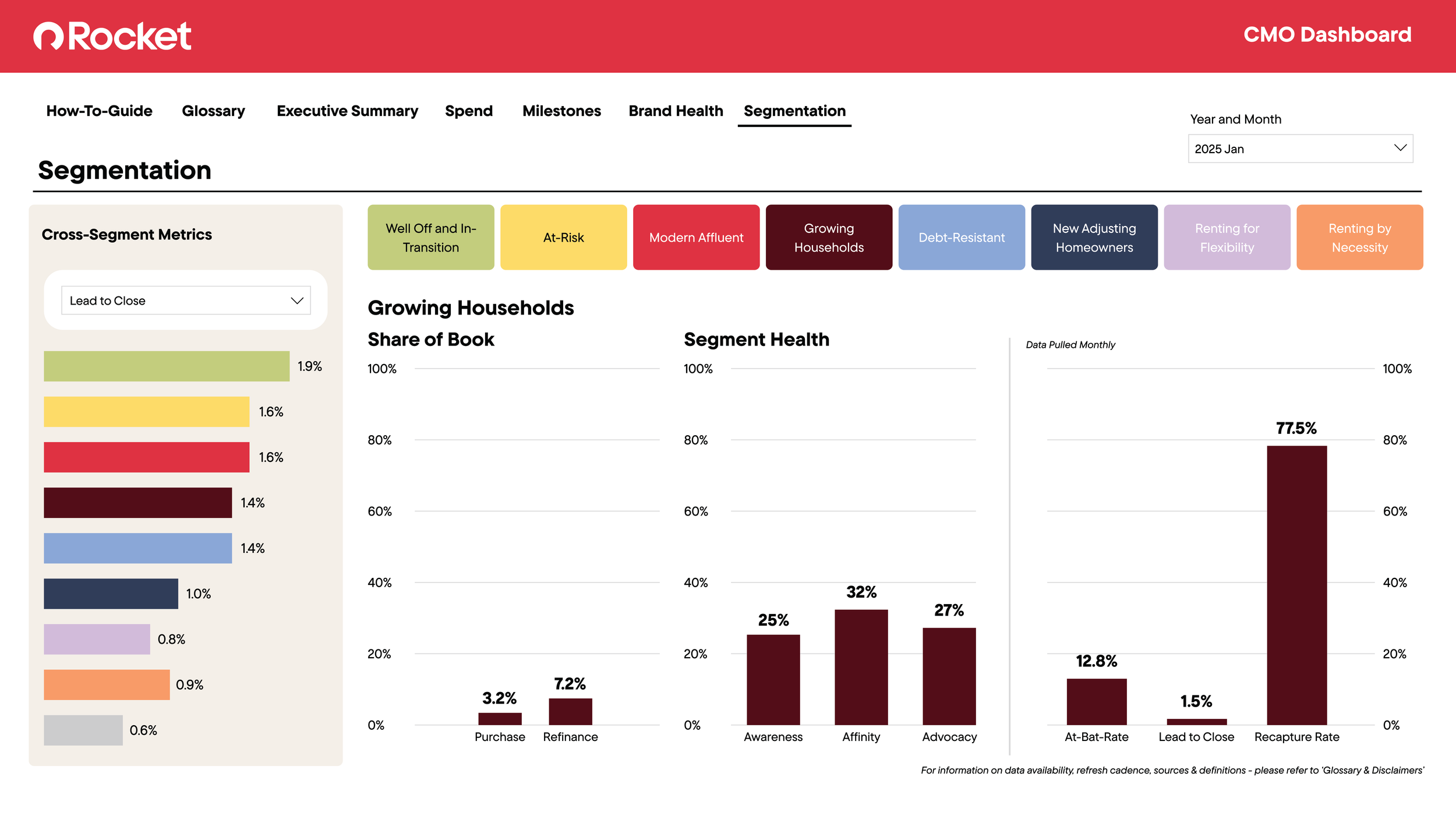
Task: Click the Rocket logo
Action: coord(112,36)
